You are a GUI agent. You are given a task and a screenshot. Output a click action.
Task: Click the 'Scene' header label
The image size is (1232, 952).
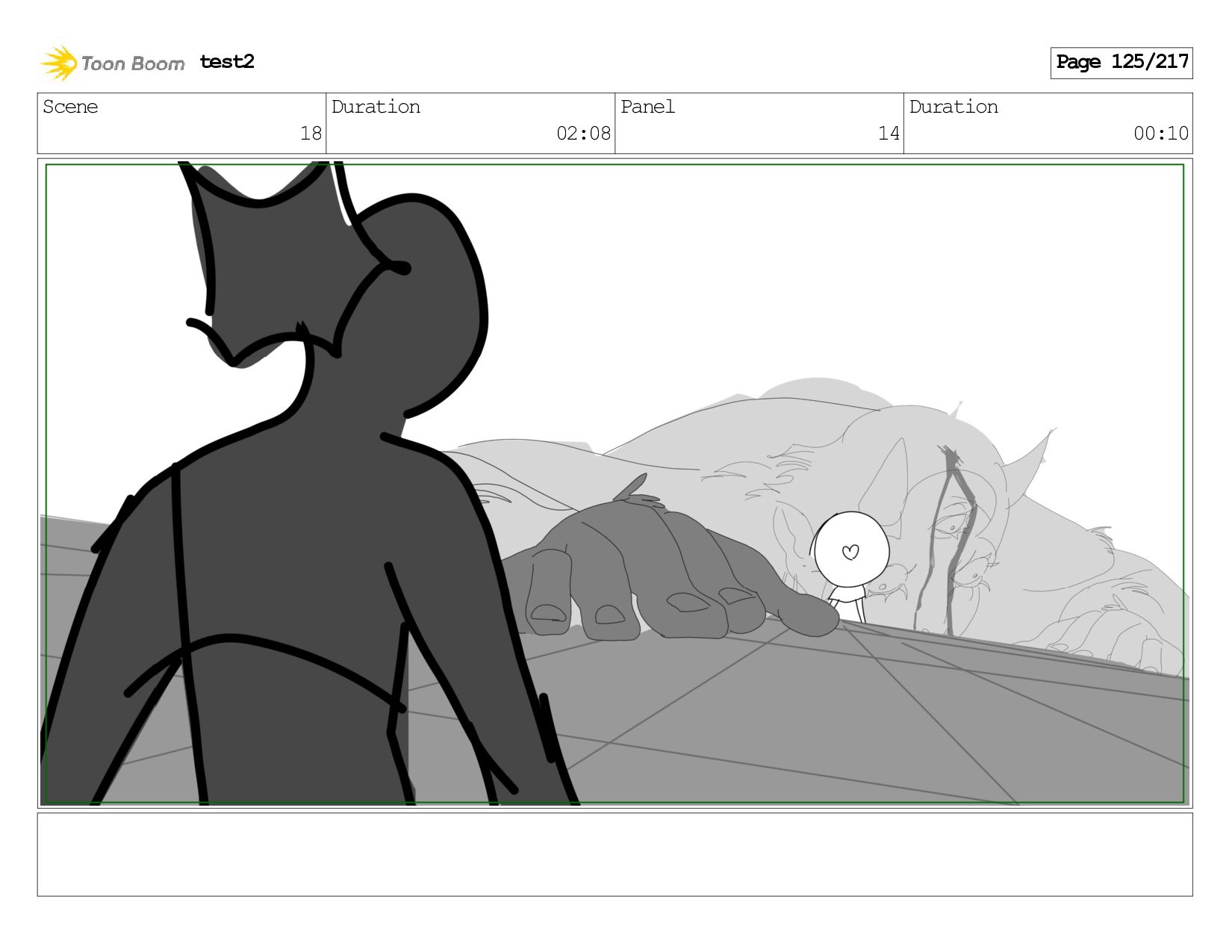pyautogui.click(x=70, y=107)
